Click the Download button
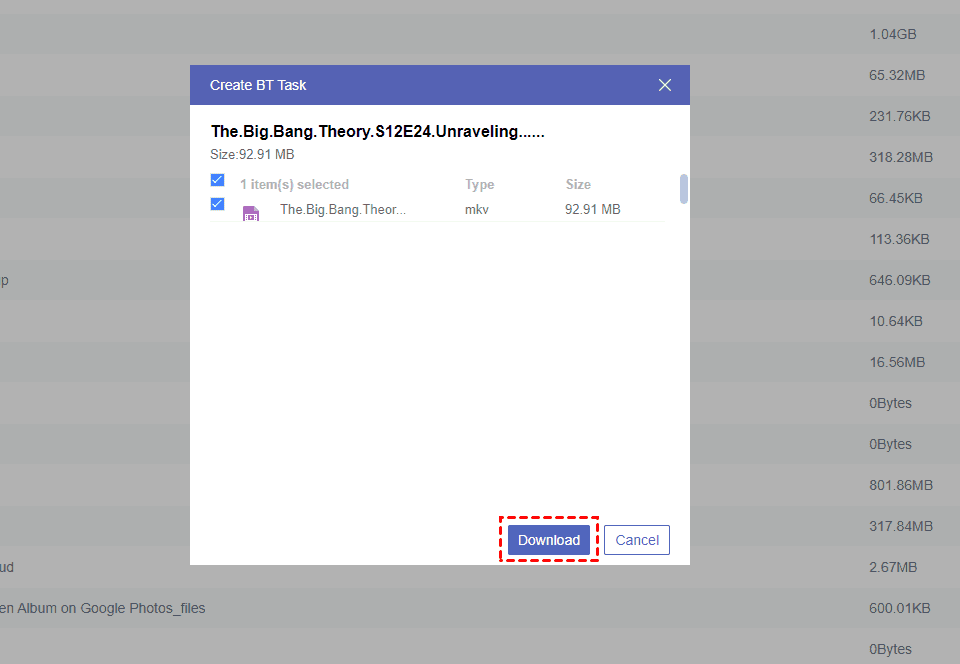The width and height of the screenshot is (960, 664). [549, 540]
